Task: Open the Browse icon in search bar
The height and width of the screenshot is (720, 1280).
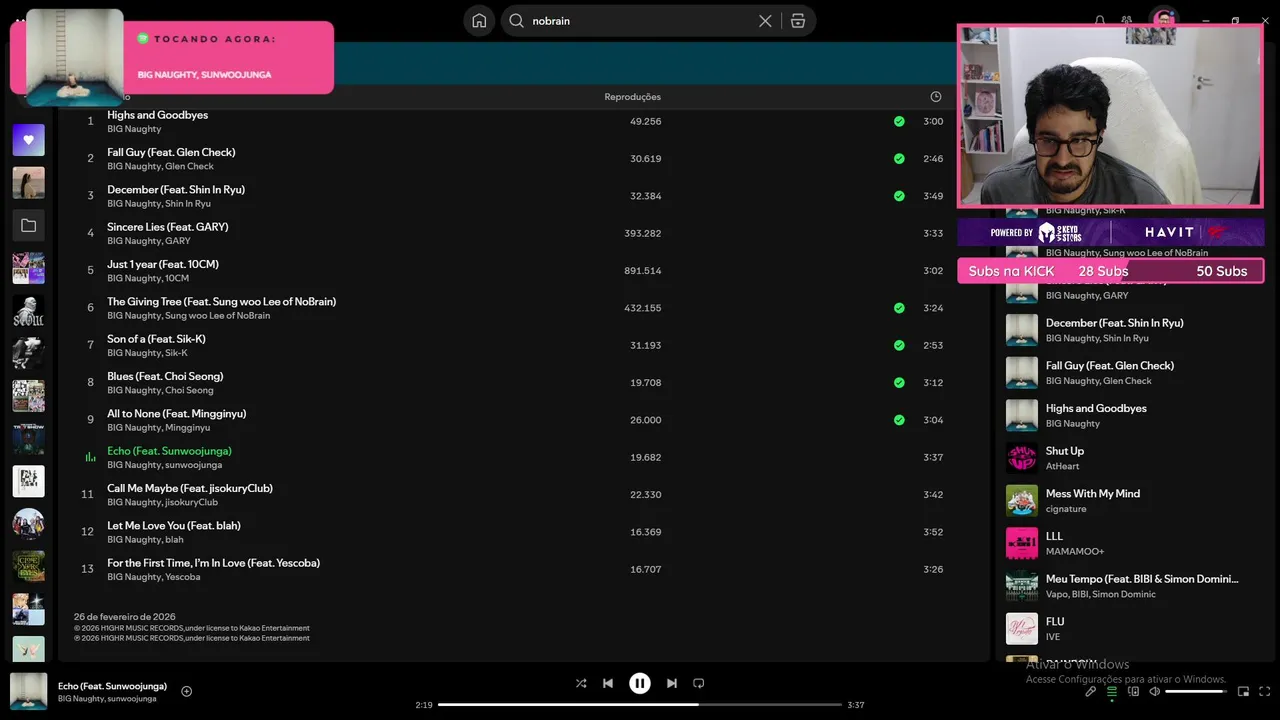Action: (x=798, y=21)
